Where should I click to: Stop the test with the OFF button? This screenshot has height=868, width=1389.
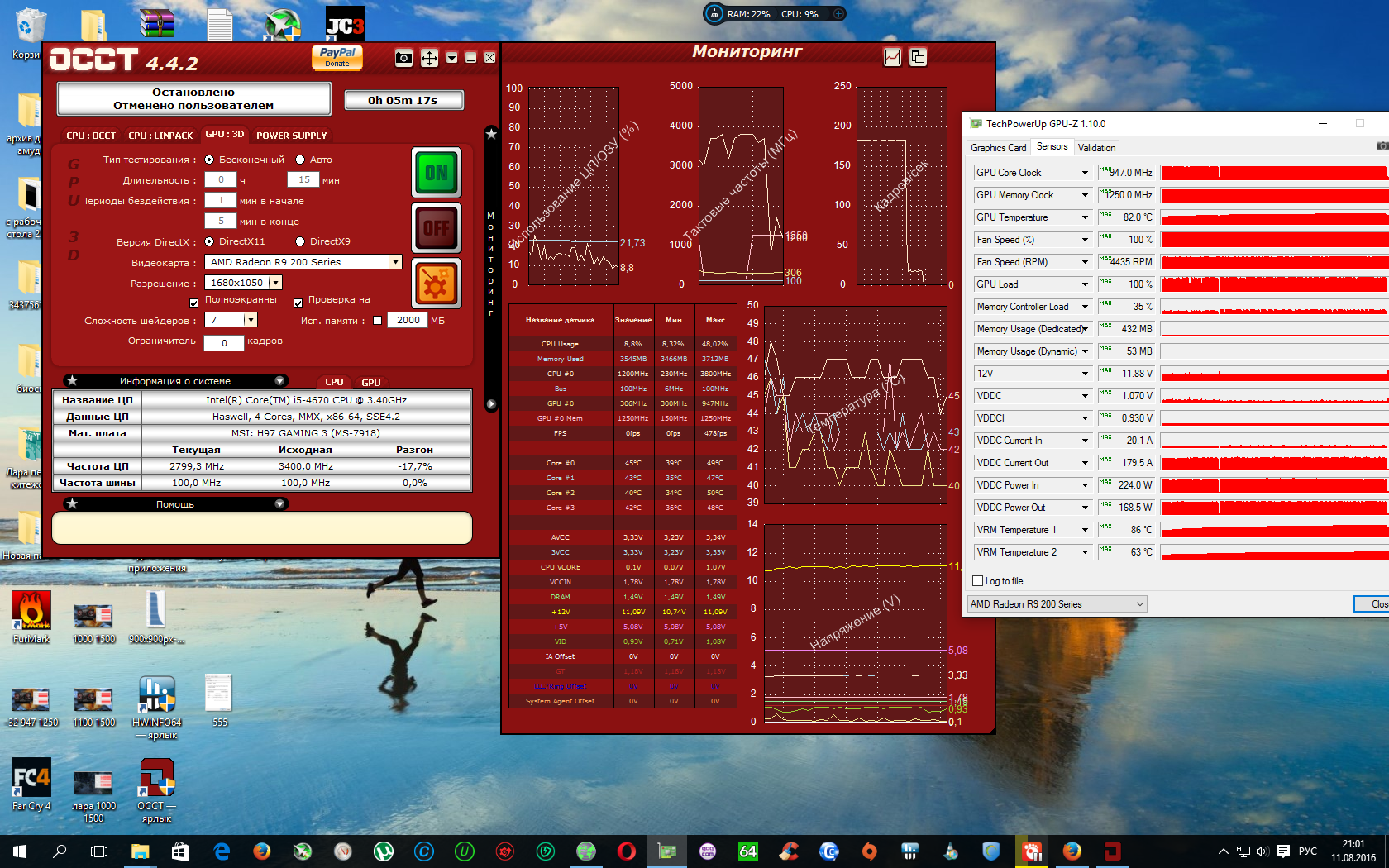[437, 227]
